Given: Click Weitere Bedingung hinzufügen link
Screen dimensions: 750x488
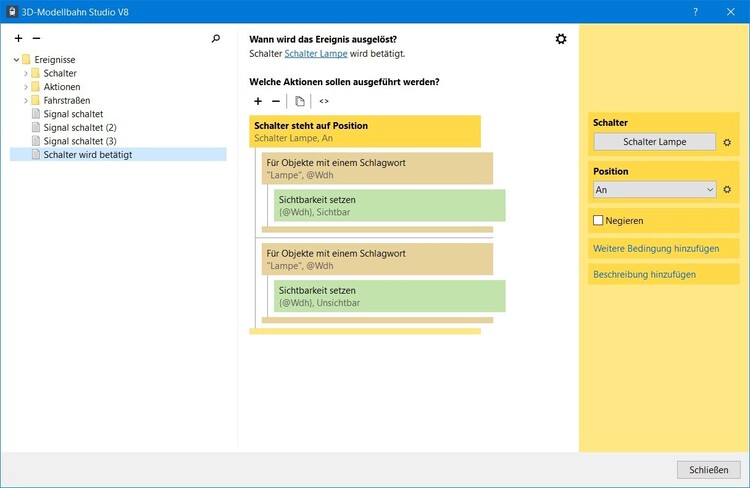Looking at the screenshot, I should pyautogui.click(x=656, y=248).
